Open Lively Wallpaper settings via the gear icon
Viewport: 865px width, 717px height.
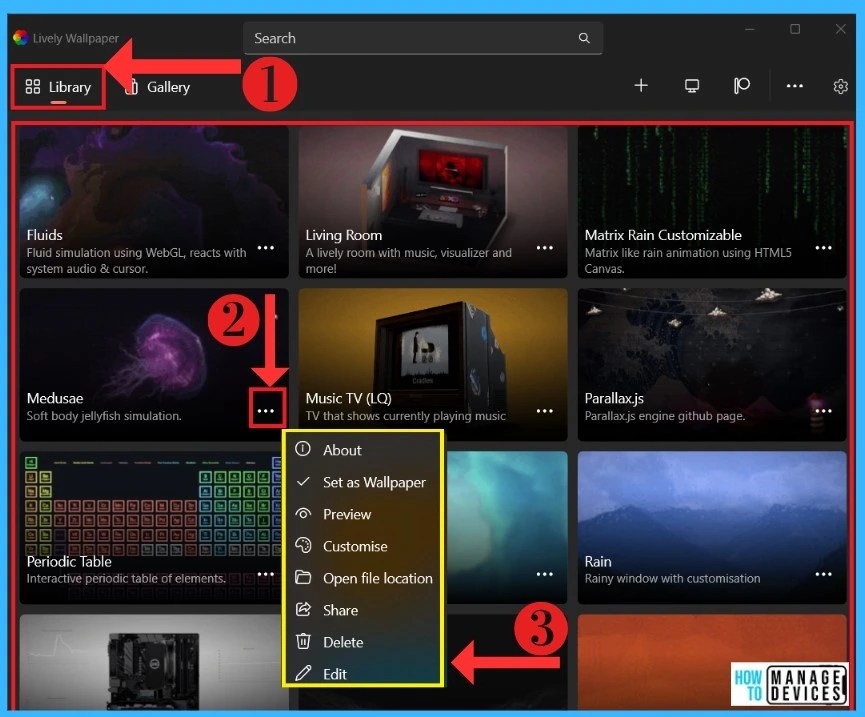[840, 87]
